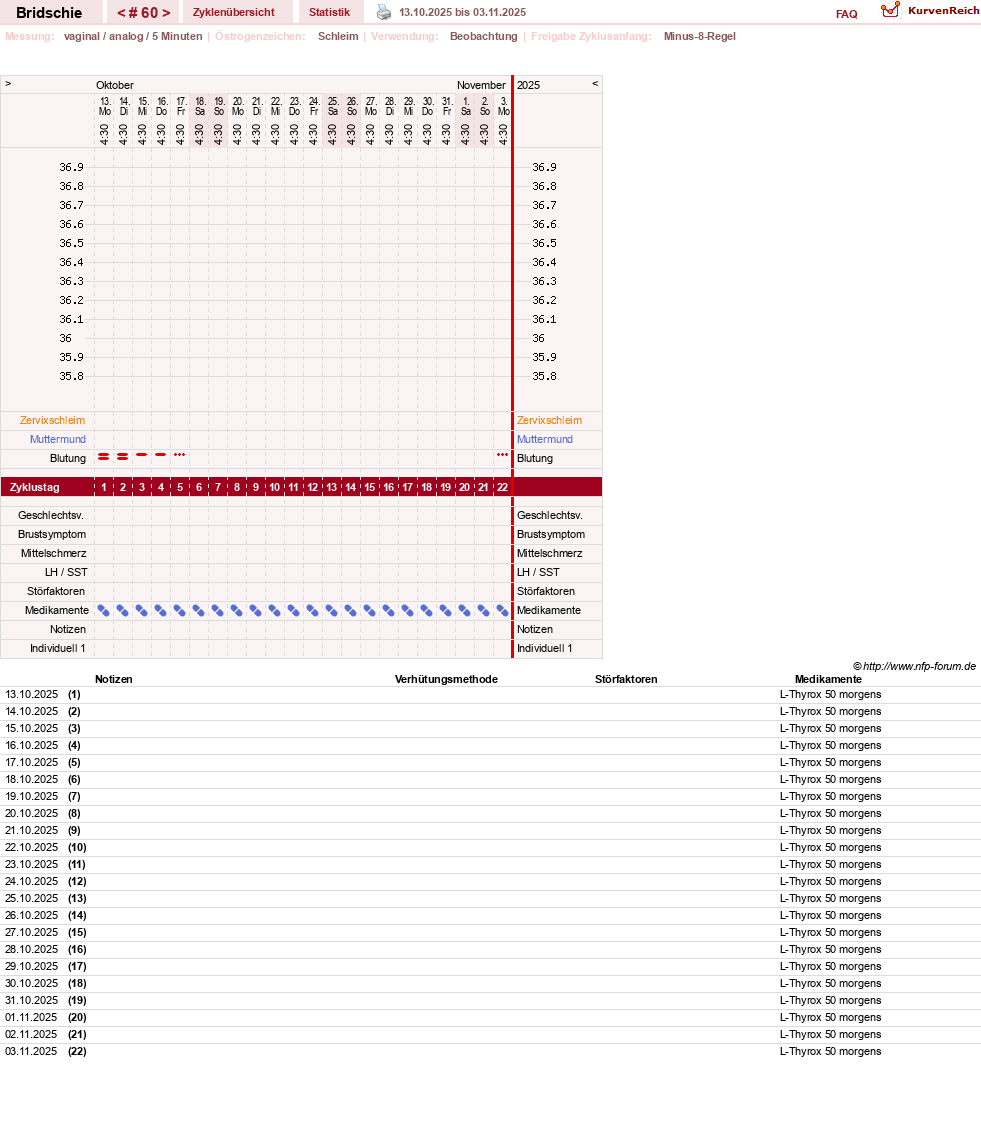This screenshot has height=1138, width=981.
Task: Click the left 36.5 temperature axis label
Action: click(x=71, y=243)
